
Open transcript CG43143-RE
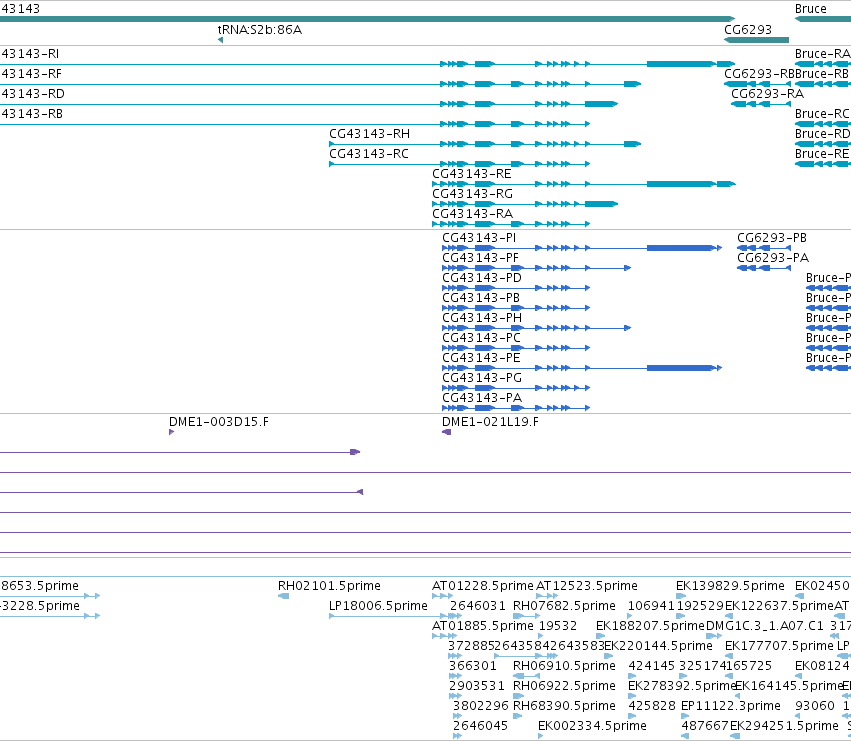click(472, 174)
